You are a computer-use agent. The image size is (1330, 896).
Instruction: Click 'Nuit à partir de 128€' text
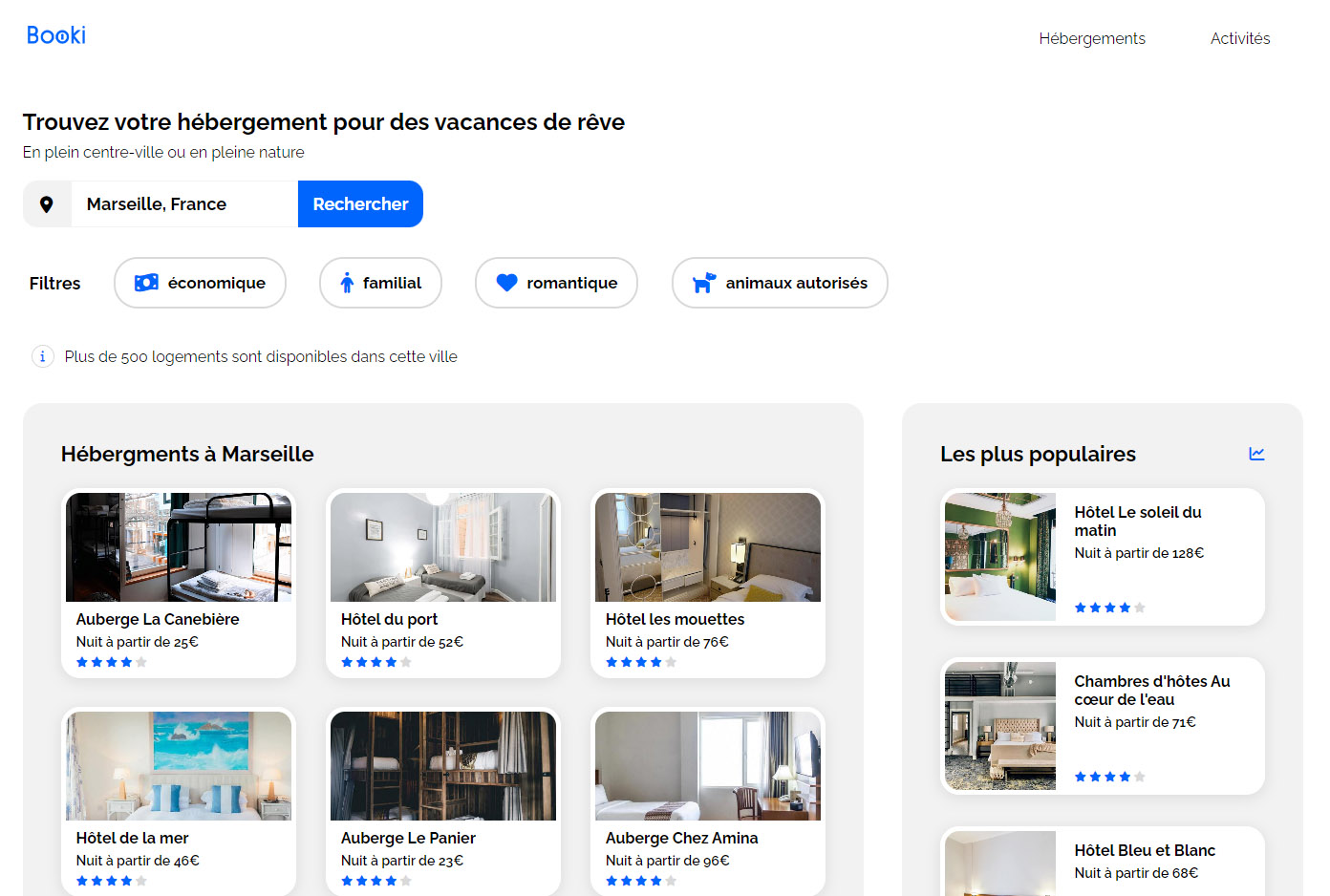pyautogui.click(x=1139, y=553)
